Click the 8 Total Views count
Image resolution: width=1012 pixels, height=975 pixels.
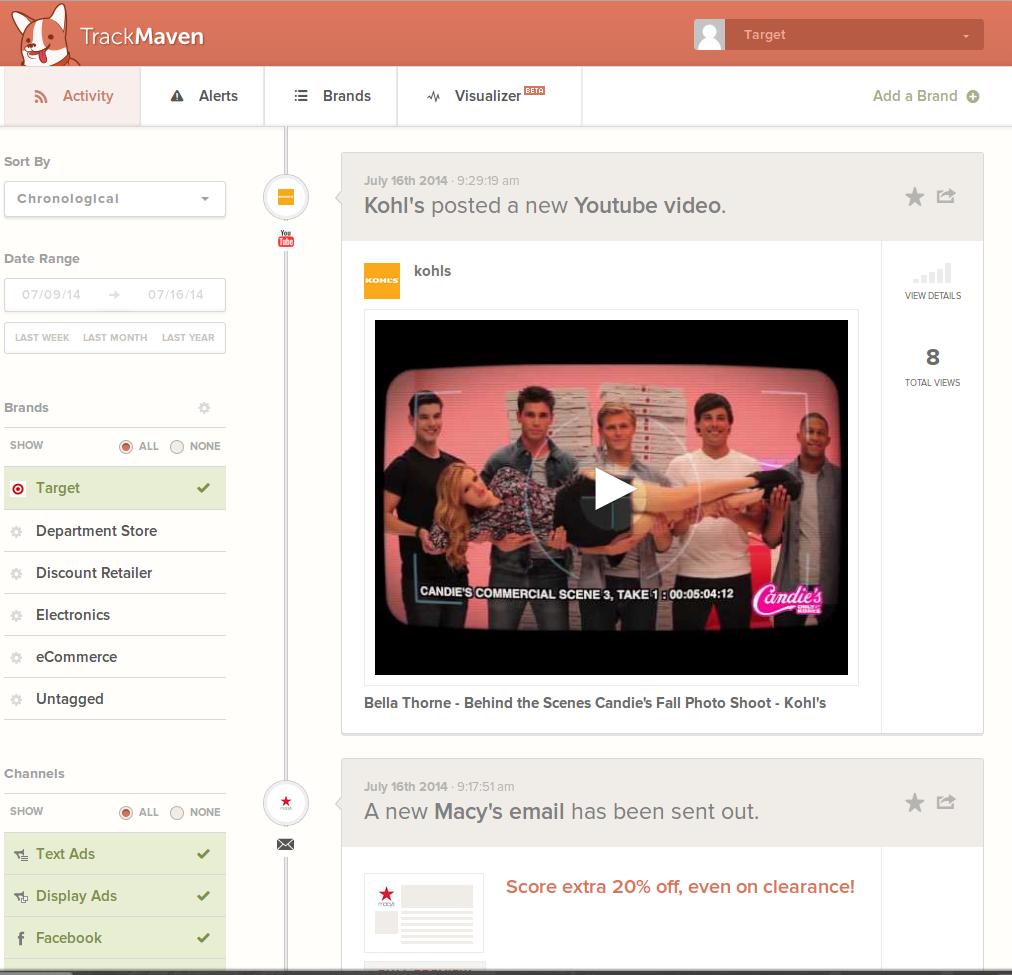(x=933, y=357)
